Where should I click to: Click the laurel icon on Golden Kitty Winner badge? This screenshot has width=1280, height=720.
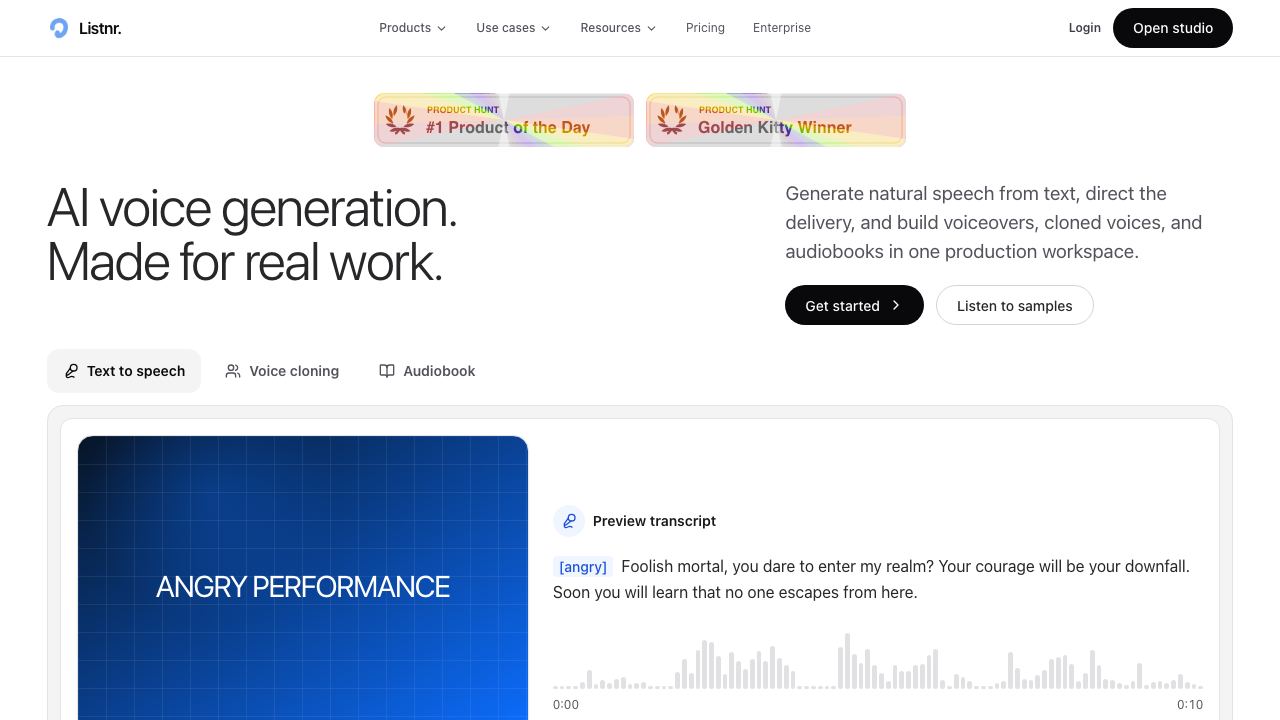click(x=672, y=120)
